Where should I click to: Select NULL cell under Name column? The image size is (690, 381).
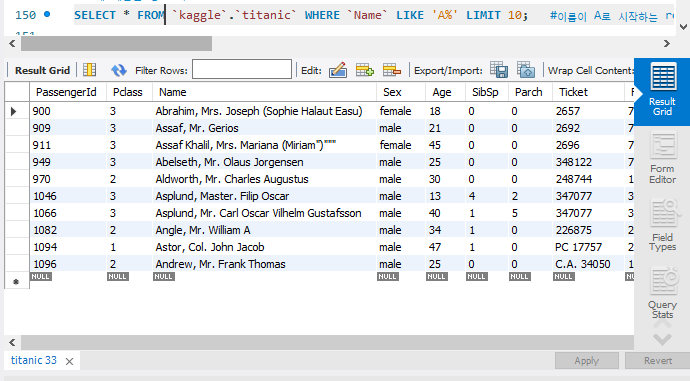(164, 277)
